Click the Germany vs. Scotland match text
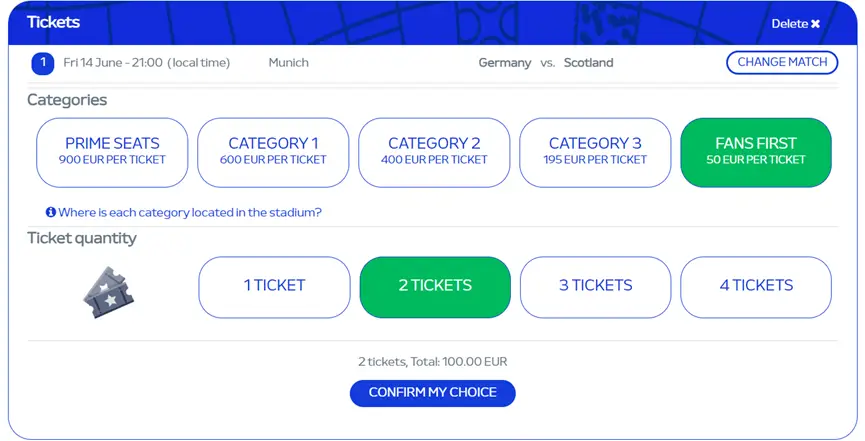This screenshot has height=441, width=865. pyautogui.click(x=546, y=63)
